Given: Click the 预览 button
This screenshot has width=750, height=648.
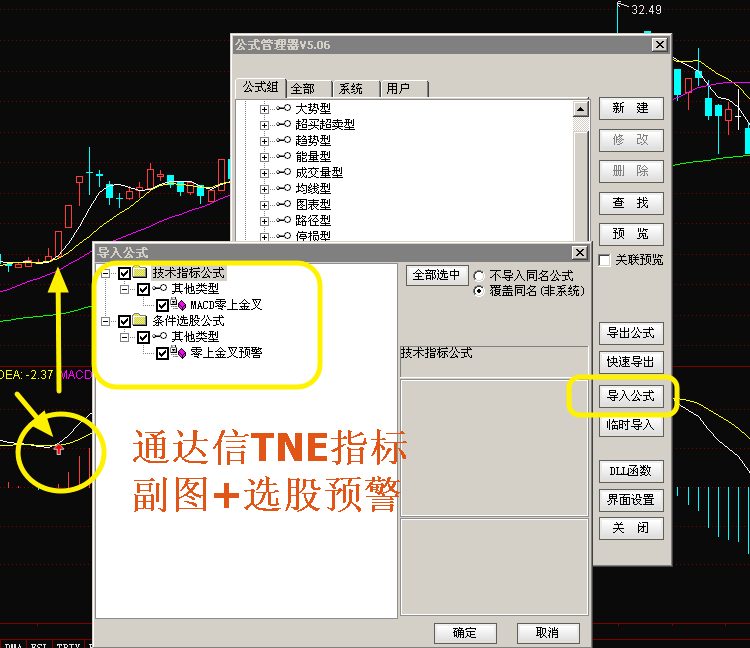Looking at the screenshot, I should click(631, 234).
